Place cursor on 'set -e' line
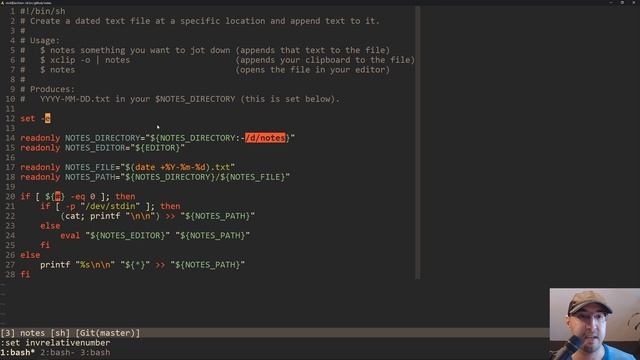 click(x=35, y=118)
